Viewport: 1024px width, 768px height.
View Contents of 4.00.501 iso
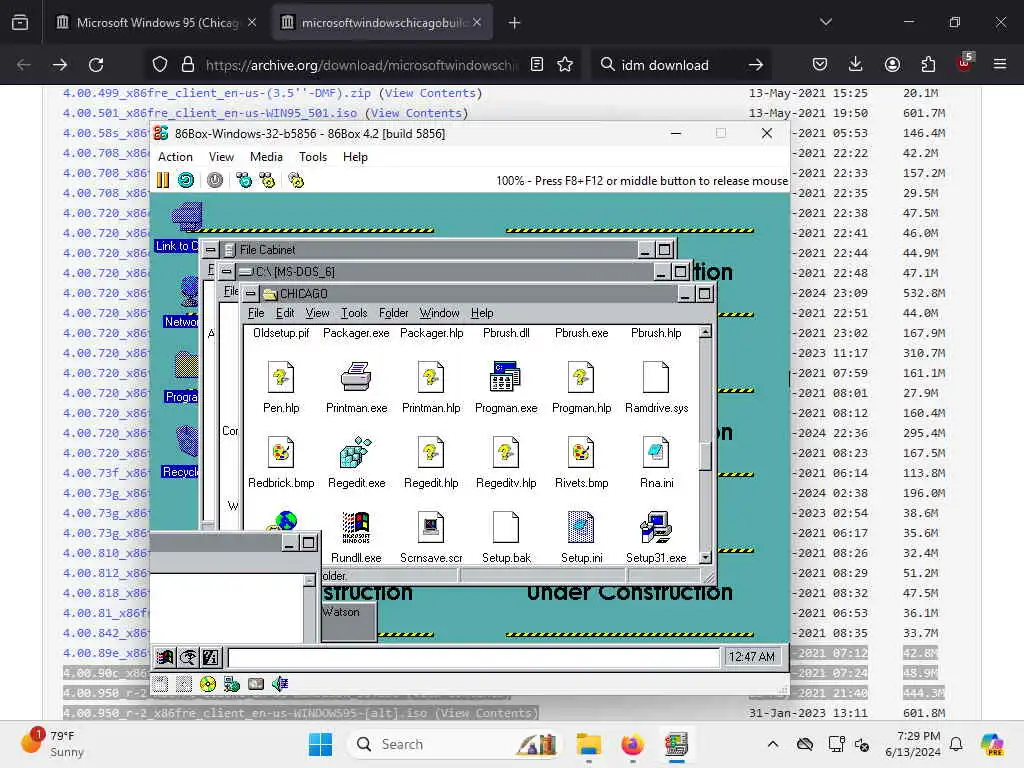click(417, 113)
